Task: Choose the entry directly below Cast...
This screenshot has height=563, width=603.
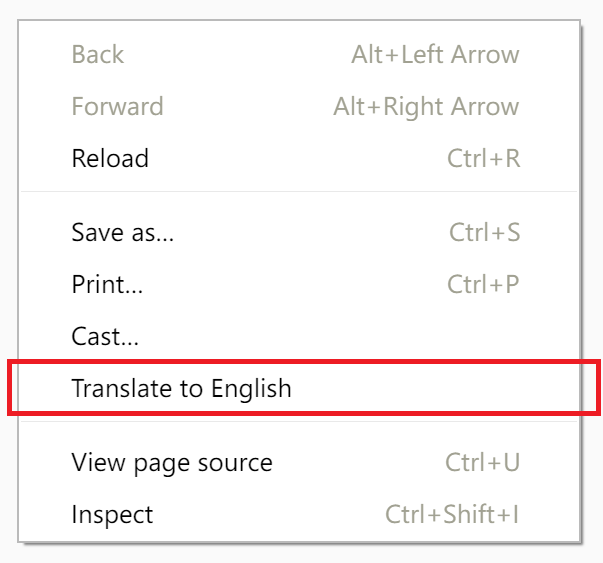Action: click(181, 388)
